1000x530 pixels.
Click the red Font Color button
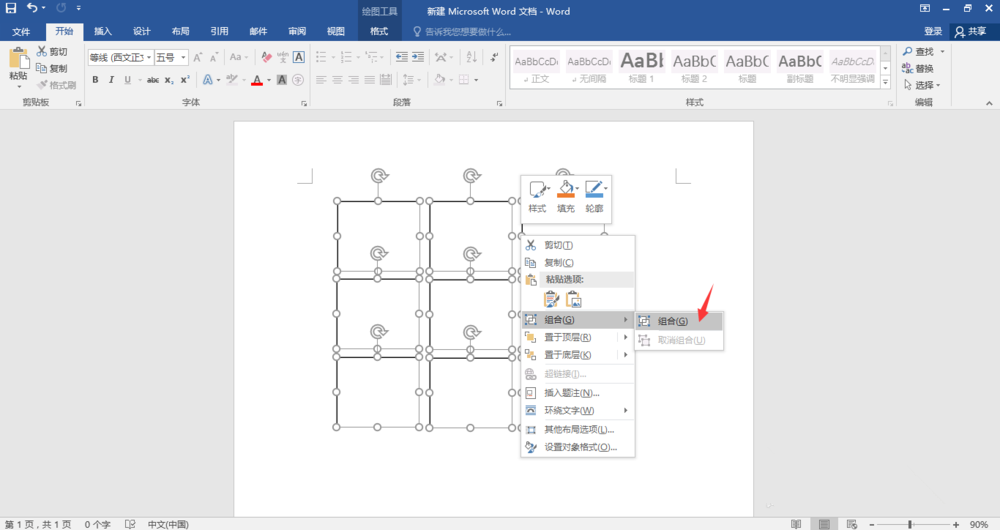click(x=257, y=80)
